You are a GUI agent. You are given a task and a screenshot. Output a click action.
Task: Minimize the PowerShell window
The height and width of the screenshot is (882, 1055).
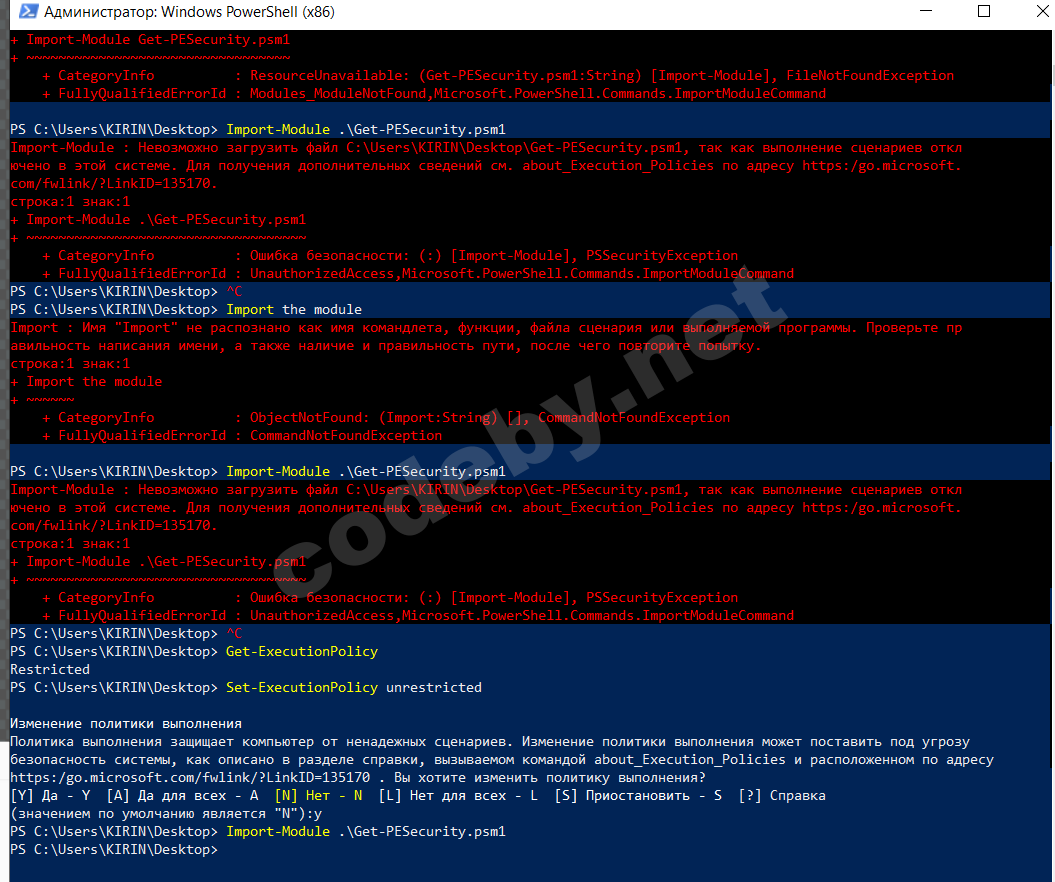point(926,11)
